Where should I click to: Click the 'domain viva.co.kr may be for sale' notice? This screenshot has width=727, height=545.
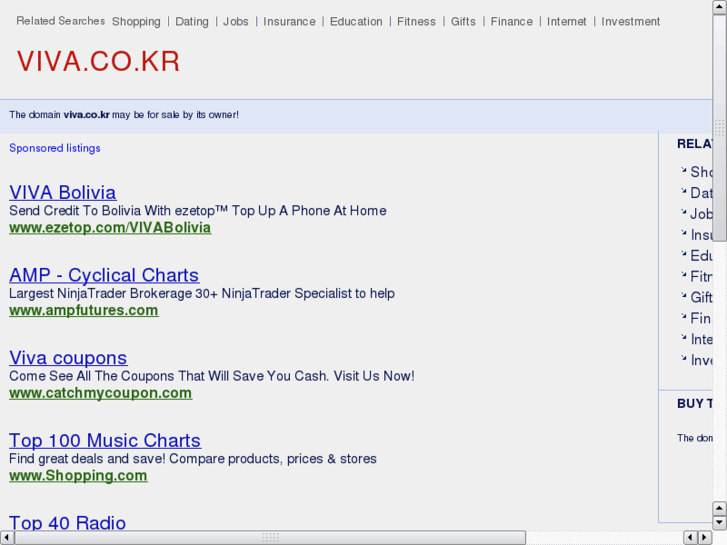coord(124,115)
